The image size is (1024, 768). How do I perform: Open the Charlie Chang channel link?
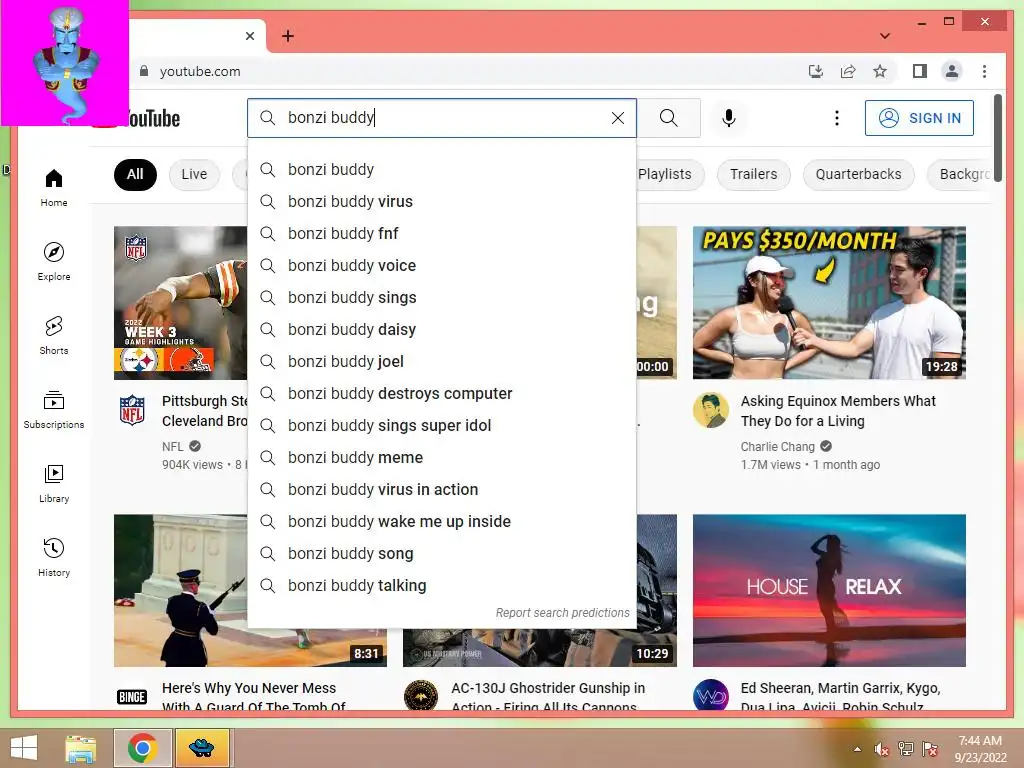777,447
